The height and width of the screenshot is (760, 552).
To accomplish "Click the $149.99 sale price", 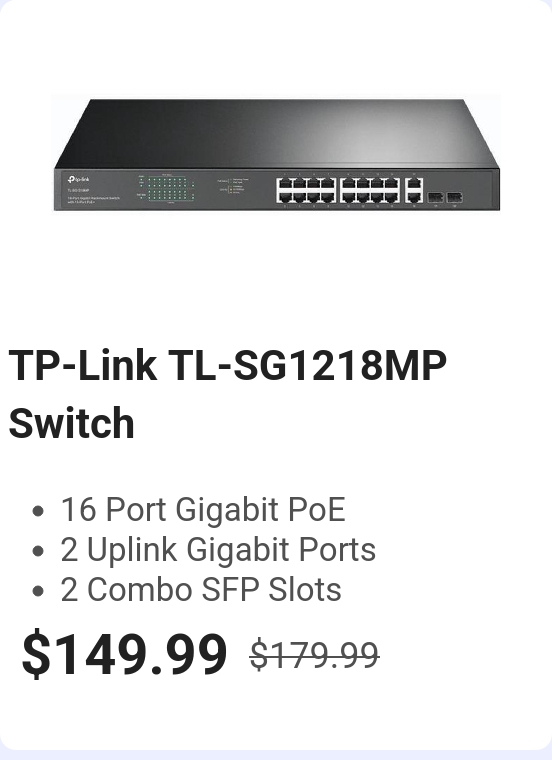I will pyautogui.click(x=124, y=653).
